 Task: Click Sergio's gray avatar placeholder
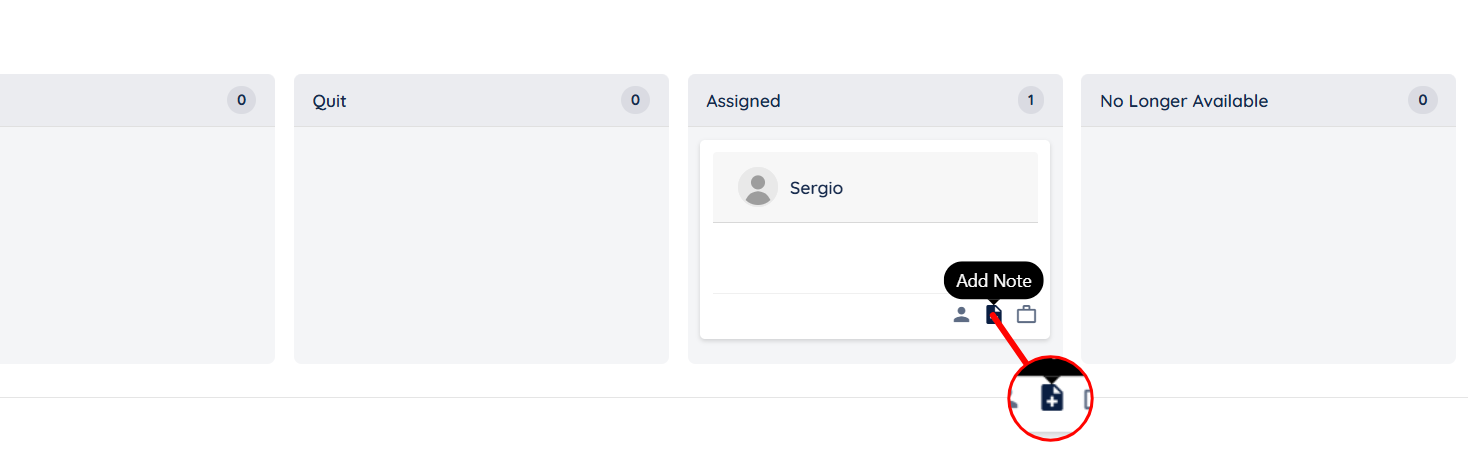(x=758, y=187)
